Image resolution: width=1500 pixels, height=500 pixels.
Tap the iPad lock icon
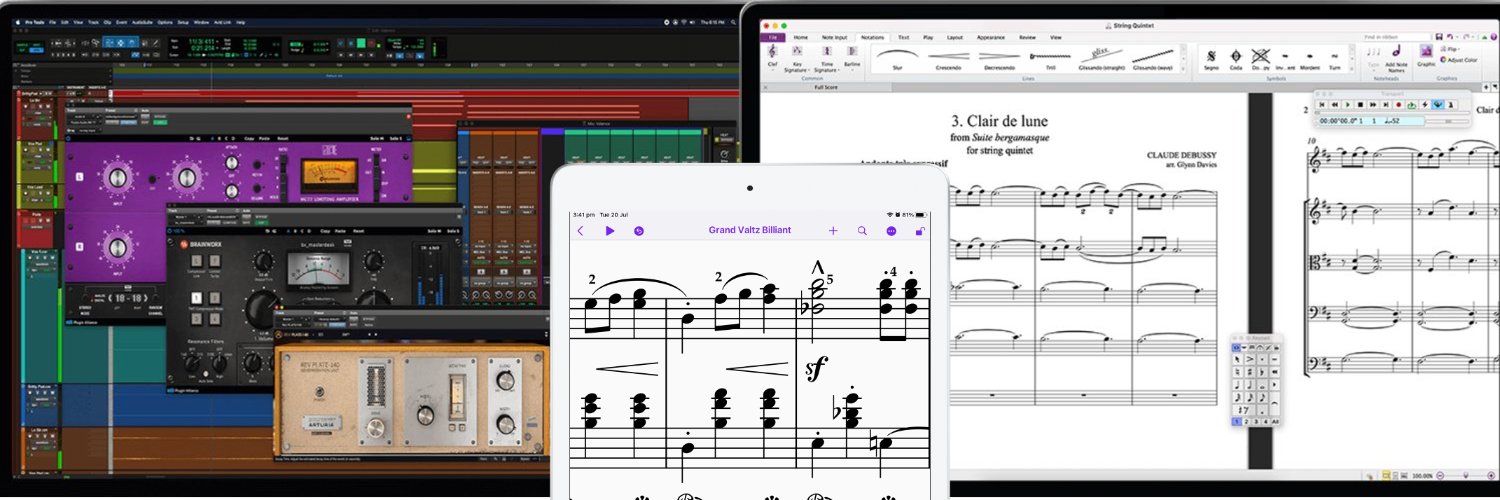(920, 231)
